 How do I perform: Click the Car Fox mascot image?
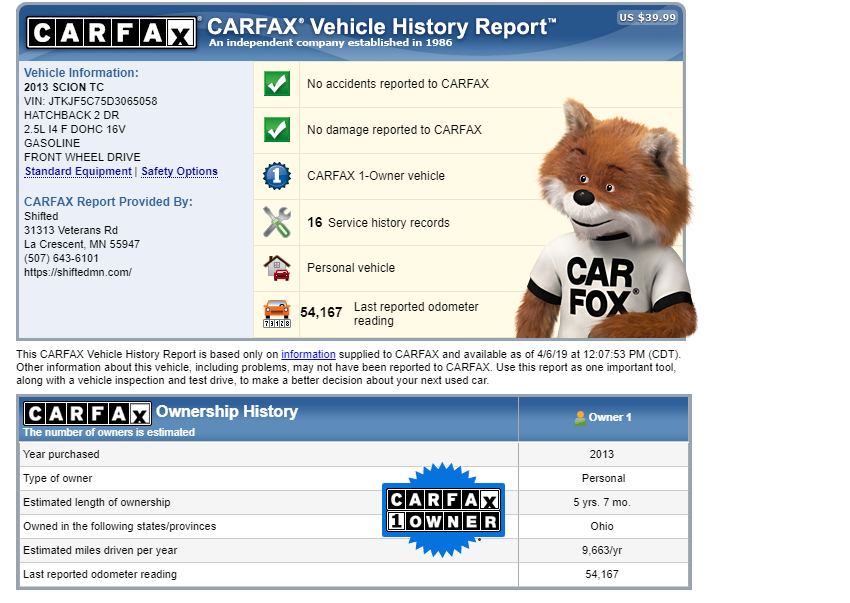606,220
